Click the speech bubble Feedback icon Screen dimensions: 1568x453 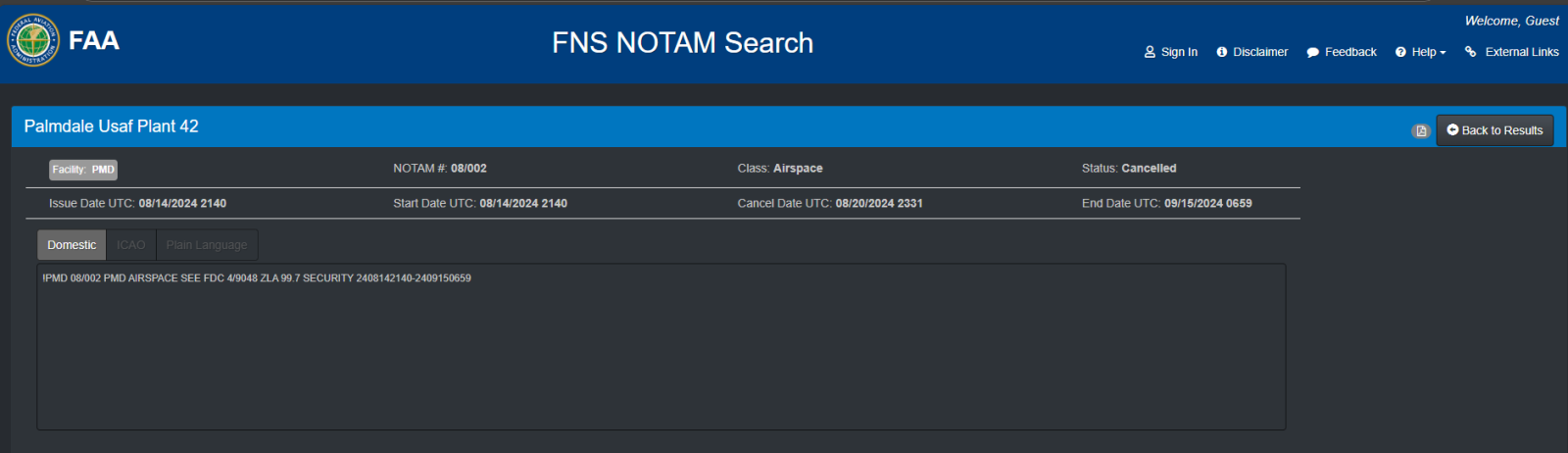[x=1313, y=53]
